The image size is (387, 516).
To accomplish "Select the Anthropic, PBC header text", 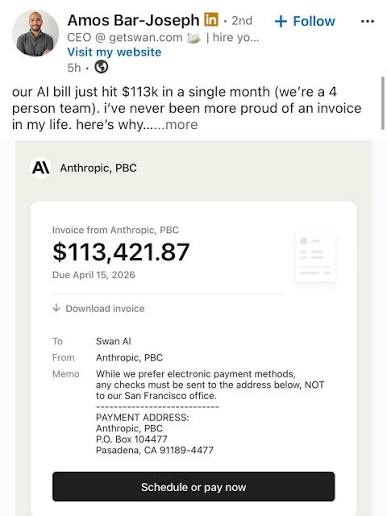I will (98, 168).
